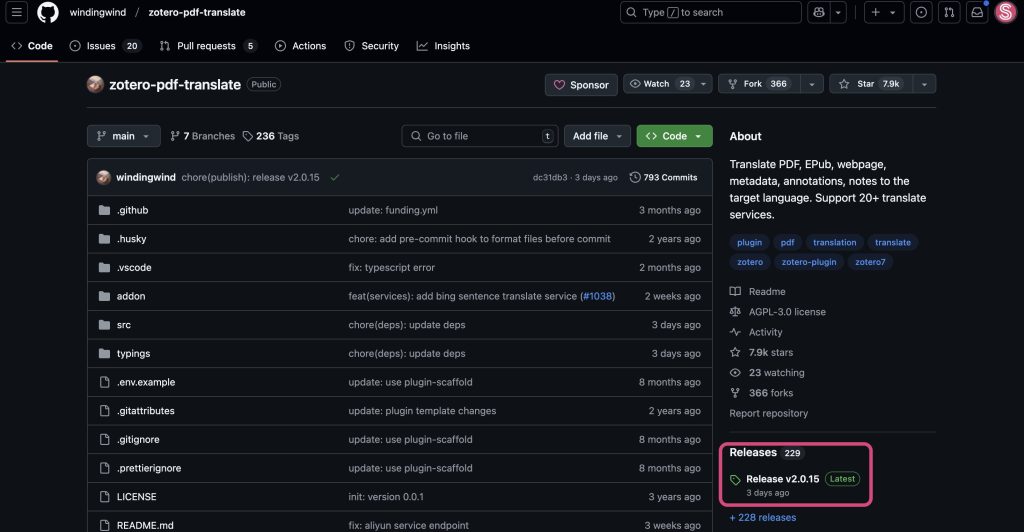Click the user profile avatar
Image resolution: width=1024 pixels, height=532 pixels.
coord(1004,13)
